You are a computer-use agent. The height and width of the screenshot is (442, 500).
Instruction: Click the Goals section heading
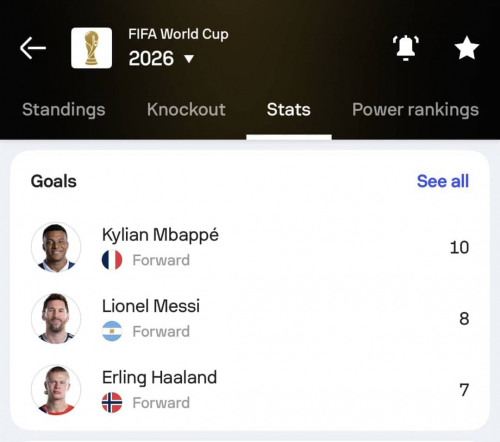click(54, 181)
